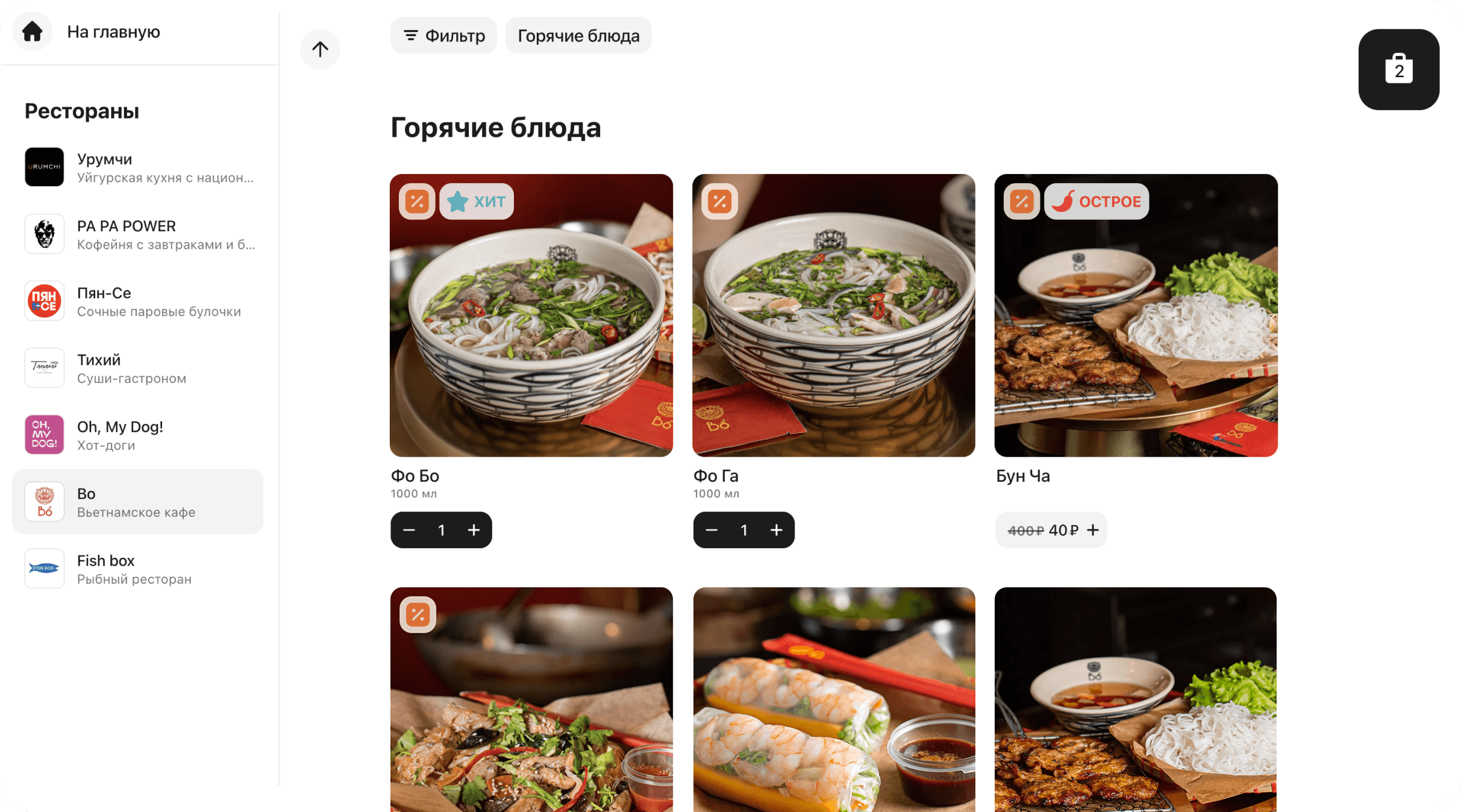1461x812 pixels.
Task: Click the home icon next to На главную
Action: (33, 31)
